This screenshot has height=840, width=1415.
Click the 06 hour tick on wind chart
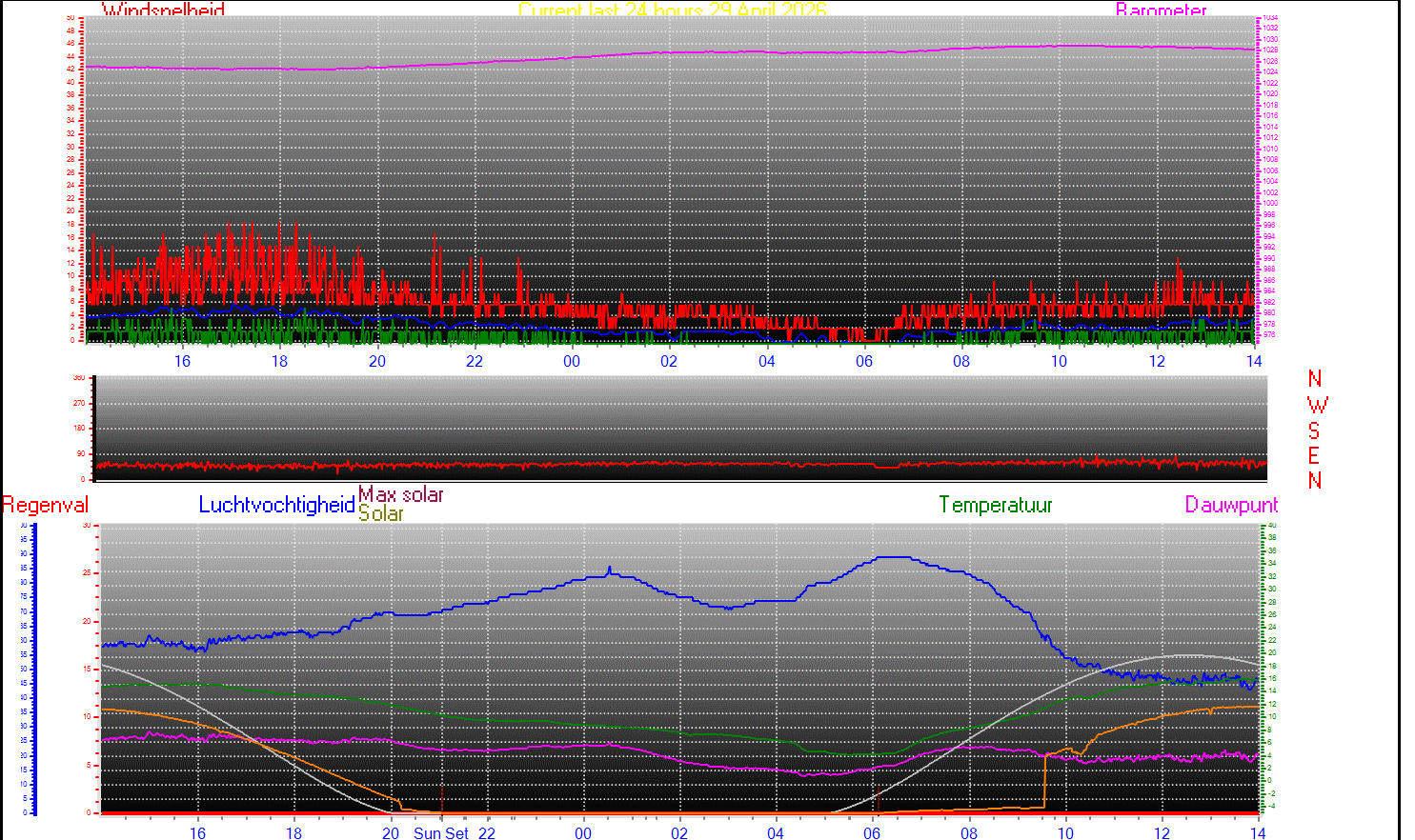(864, 361)
